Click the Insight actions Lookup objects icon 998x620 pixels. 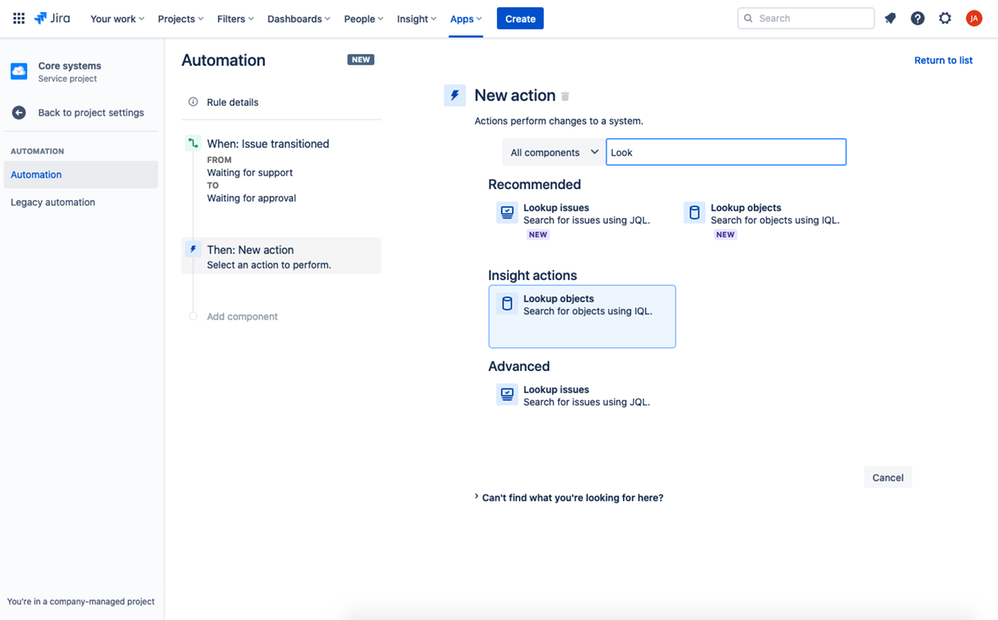point(507,304)
